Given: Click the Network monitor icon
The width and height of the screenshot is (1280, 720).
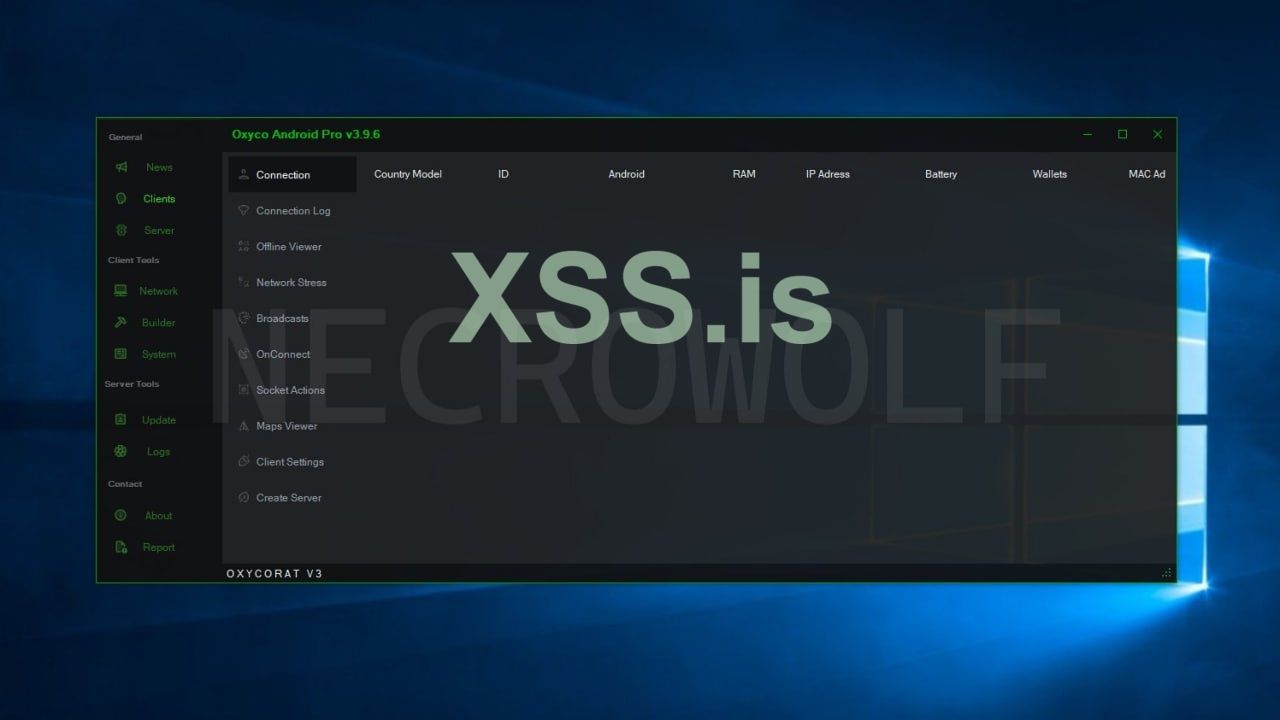Looking at the screenshot, I should tap(120, 291).
